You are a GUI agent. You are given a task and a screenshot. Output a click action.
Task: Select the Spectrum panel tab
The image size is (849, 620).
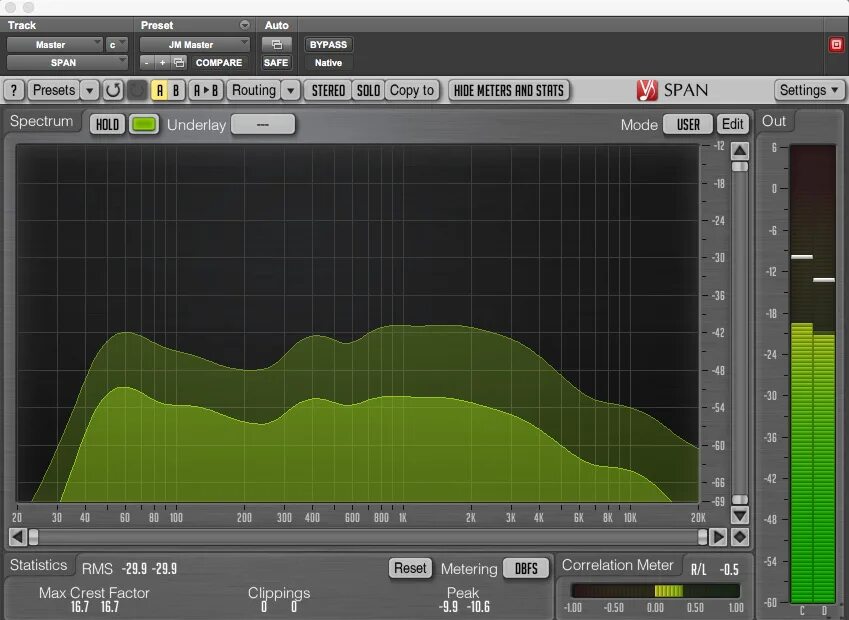(41, 121)
